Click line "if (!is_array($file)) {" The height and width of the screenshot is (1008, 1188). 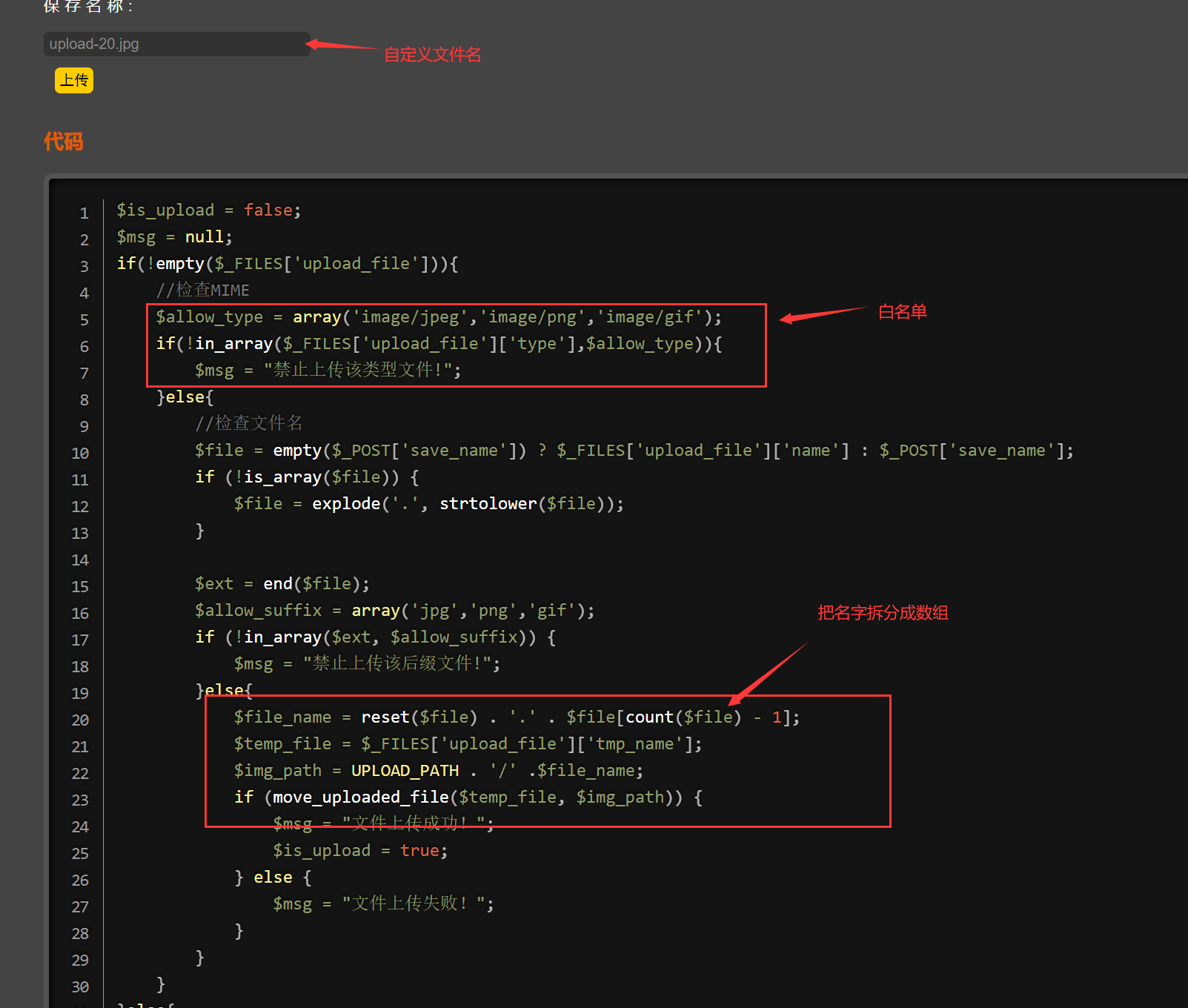point(307,477)
